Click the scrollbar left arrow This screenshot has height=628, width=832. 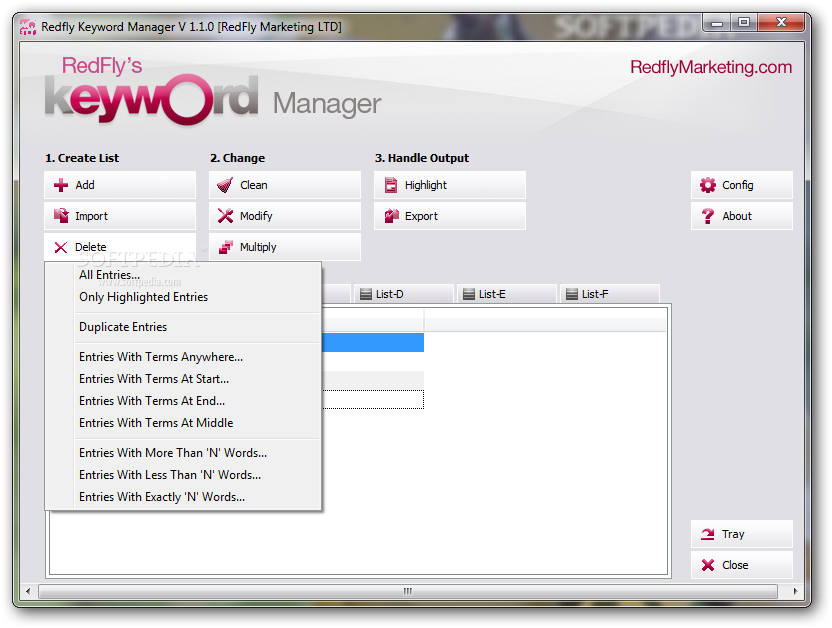[28, 591]
